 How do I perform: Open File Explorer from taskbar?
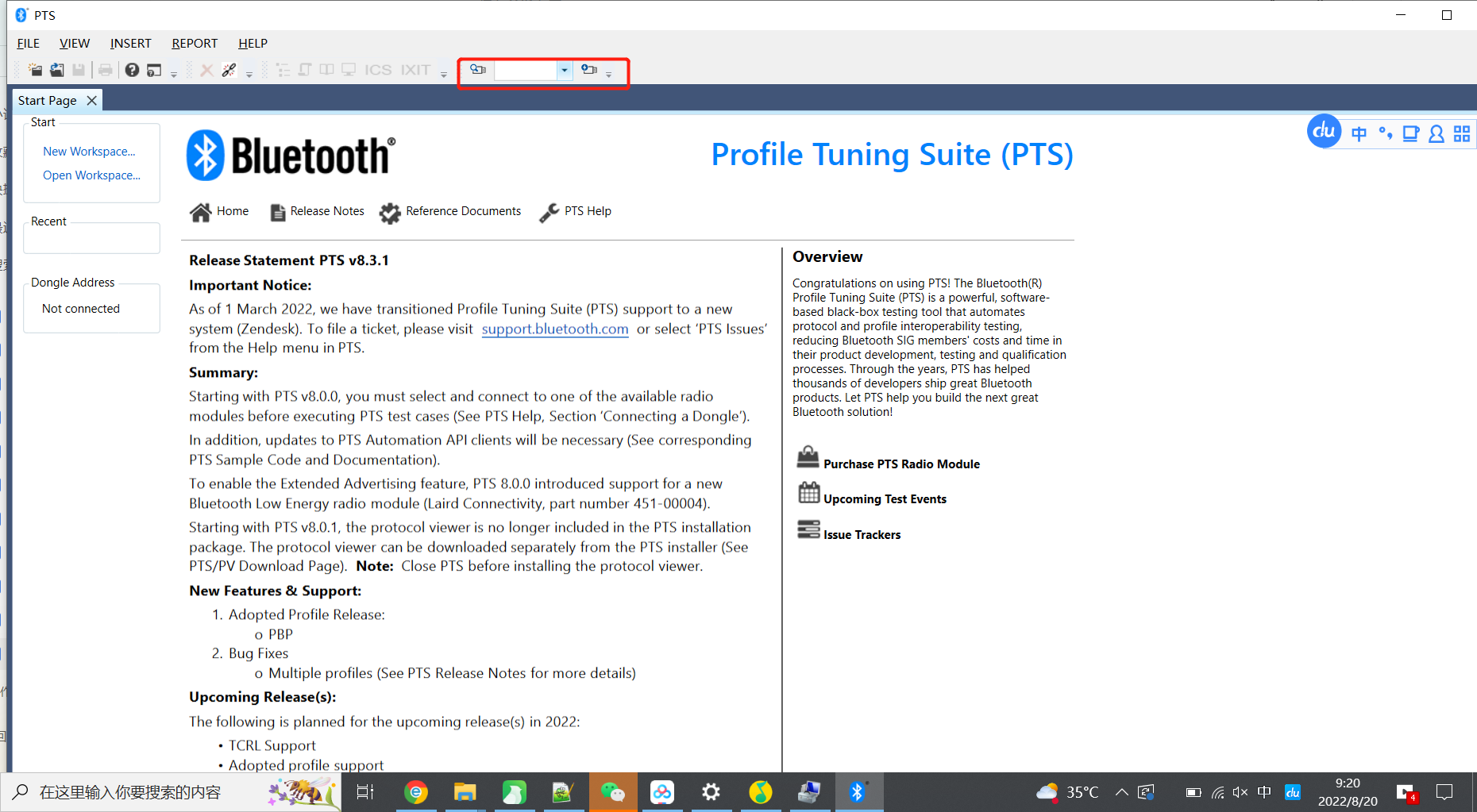pos(465,792)
